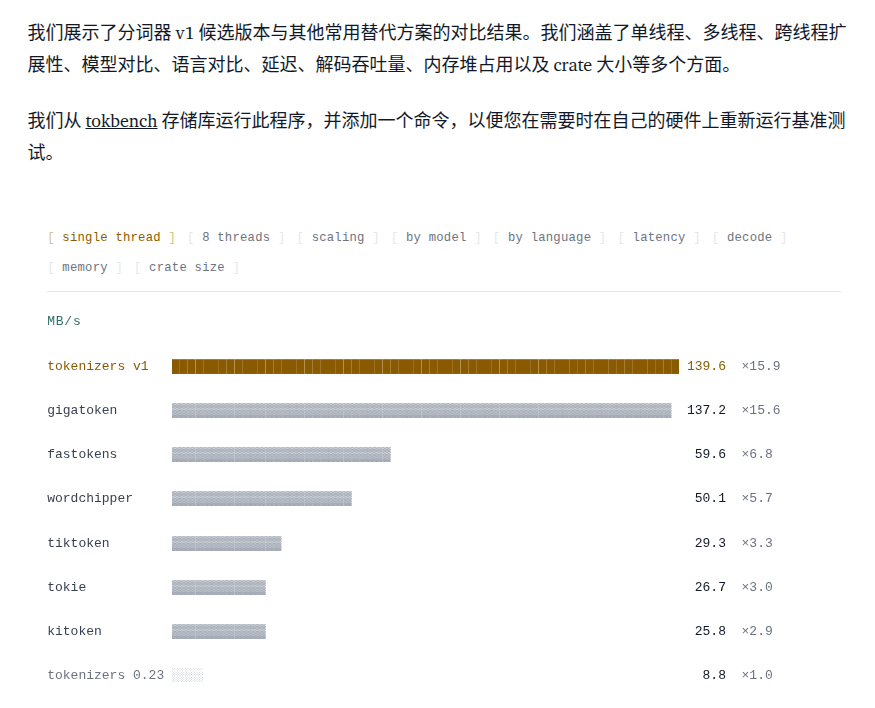Click the ×1.0 baseline multiplier
The image size is (875, 708).
point(757,675)
